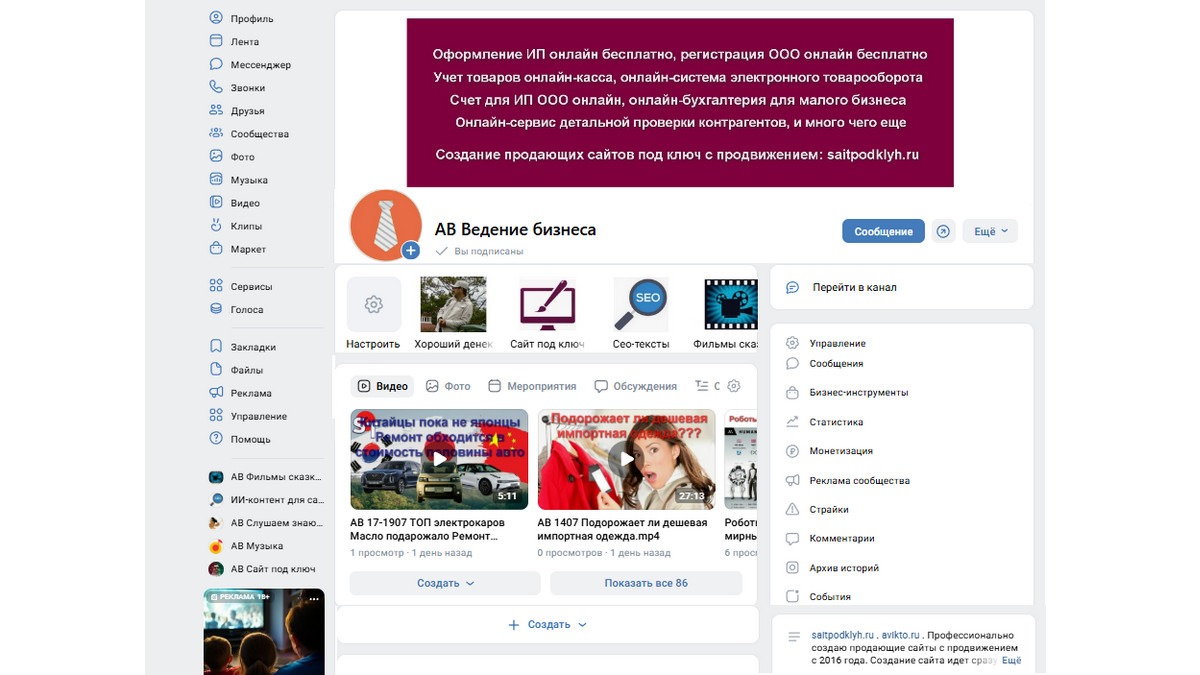Open the Перейти в канал link
The height and width of the screenshot is (675, 1200).
pos(854,287)
